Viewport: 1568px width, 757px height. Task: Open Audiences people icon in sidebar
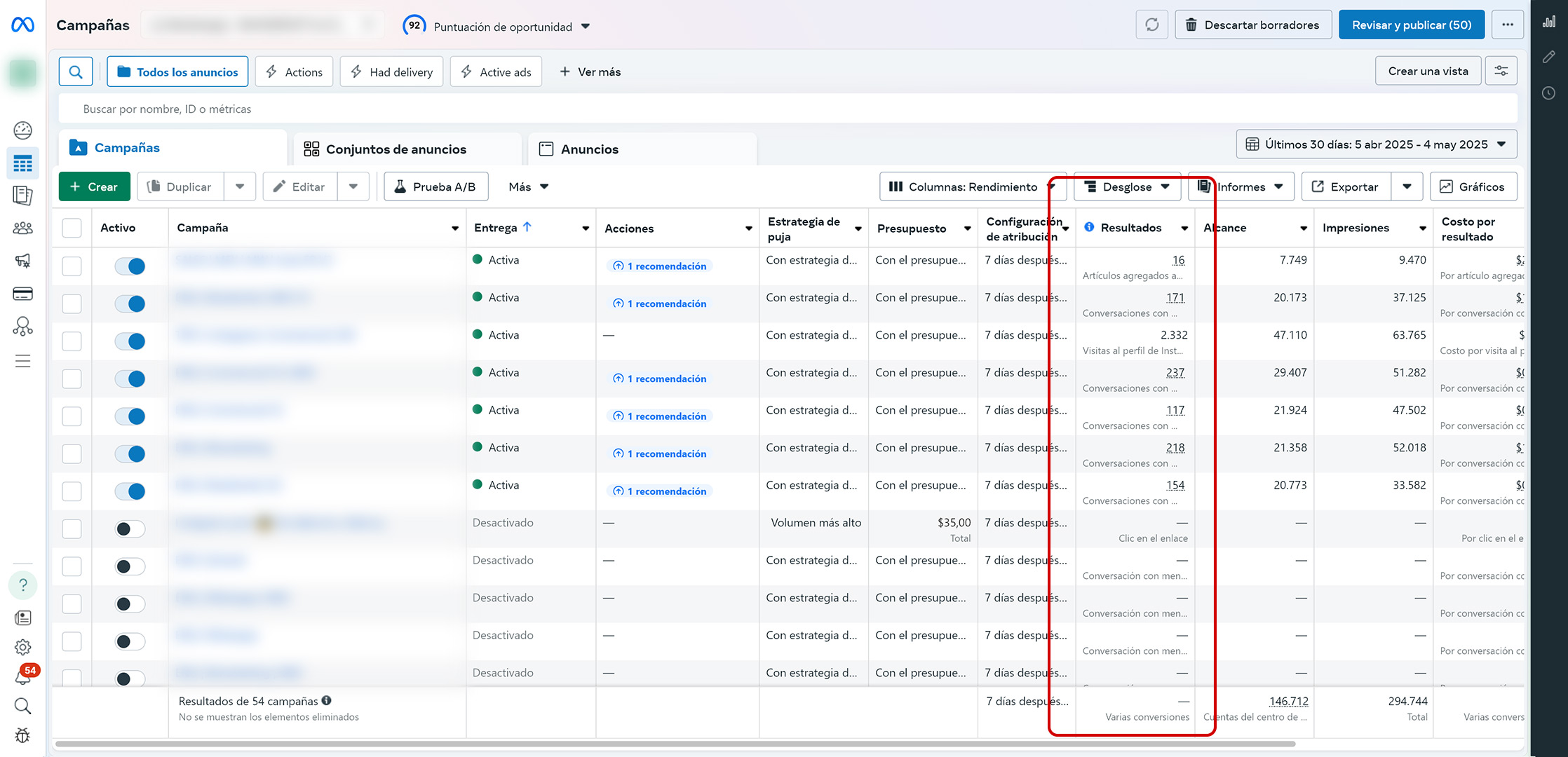(22, 229)
